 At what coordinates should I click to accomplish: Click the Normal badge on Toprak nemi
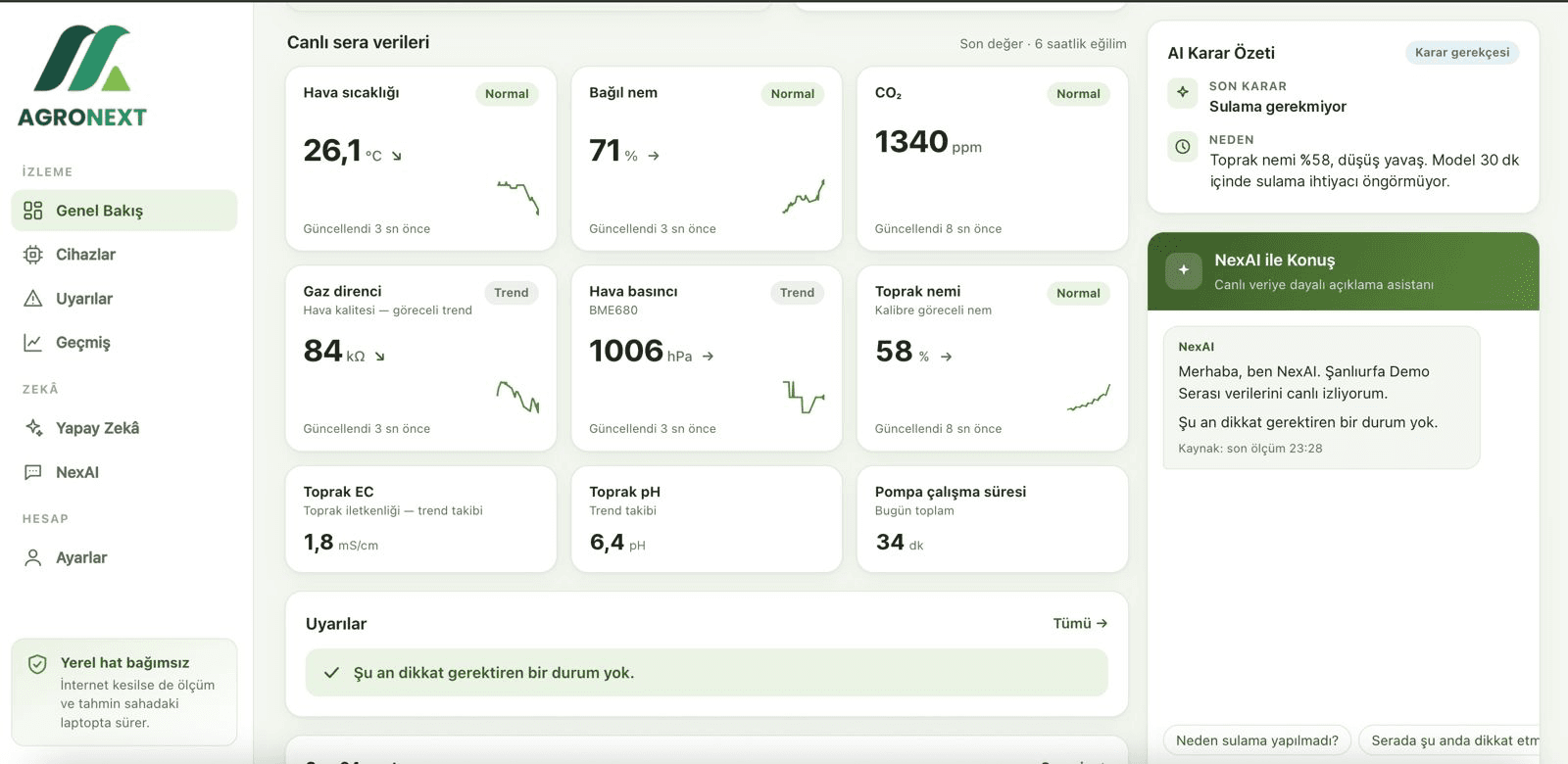tap(1078, 293)
